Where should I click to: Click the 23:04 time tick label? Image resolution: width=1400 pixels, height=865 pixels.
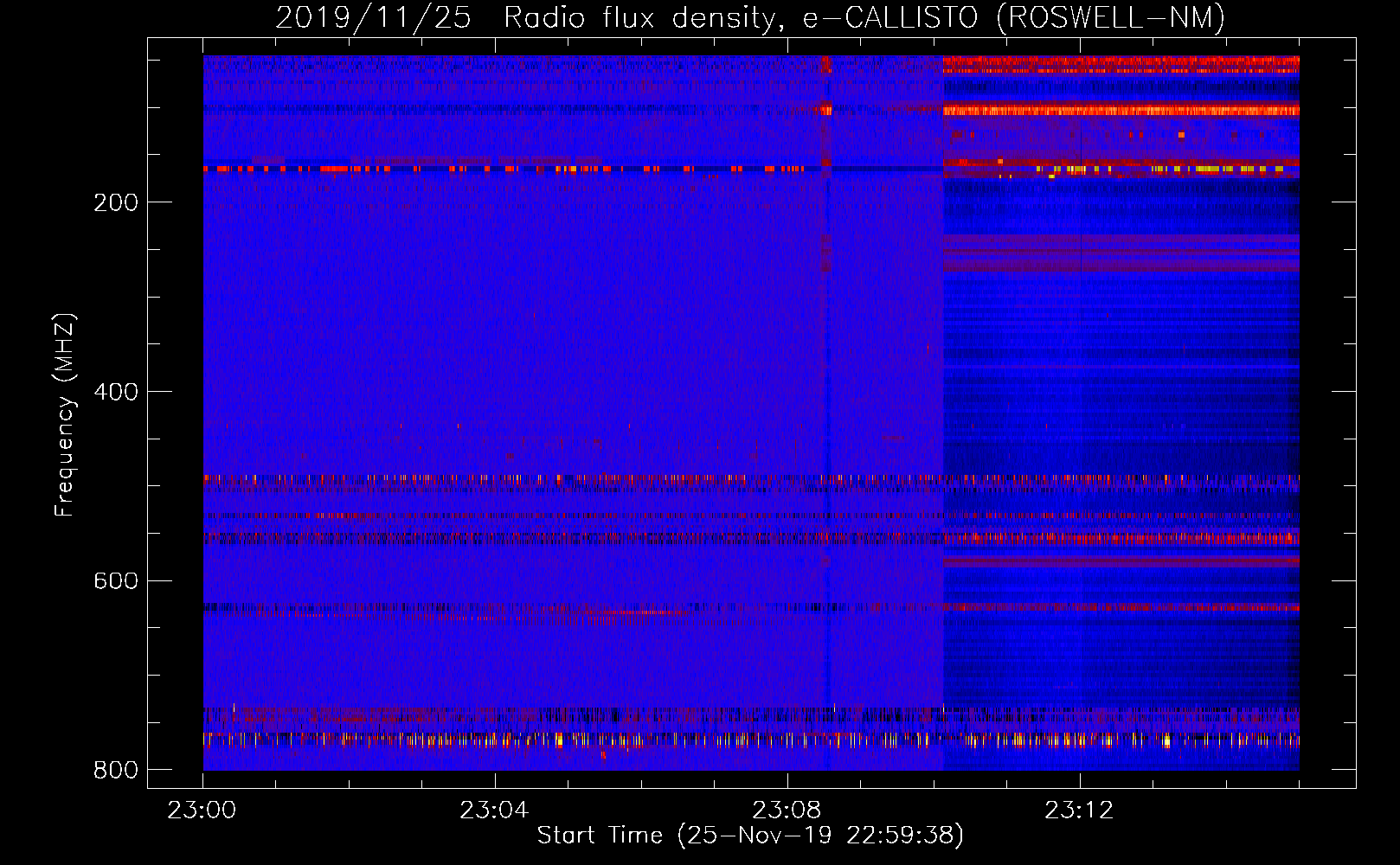coord(494,811)
